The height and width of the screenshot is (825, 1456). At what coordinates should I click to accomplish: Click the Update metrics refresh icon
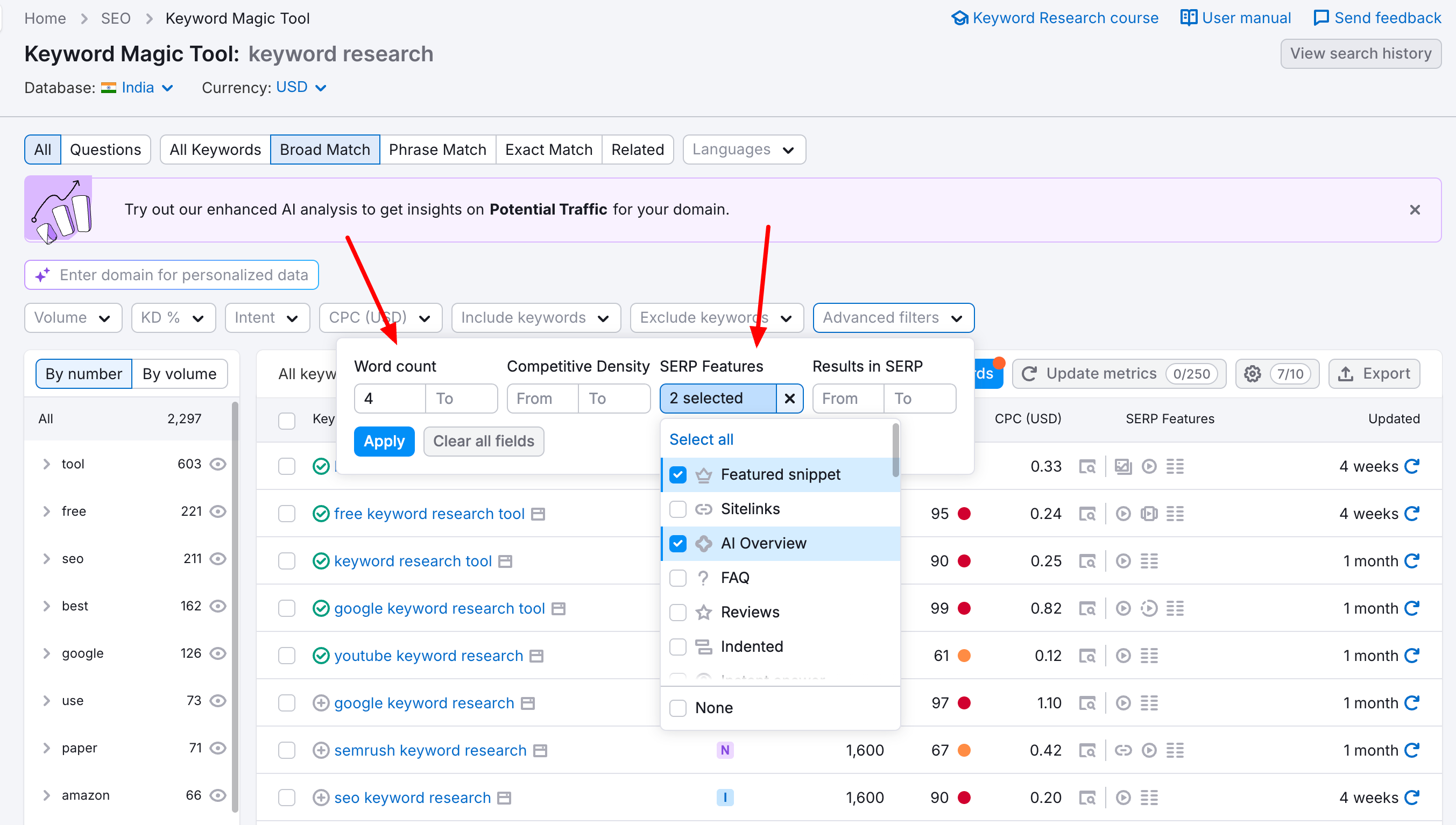1030,373
